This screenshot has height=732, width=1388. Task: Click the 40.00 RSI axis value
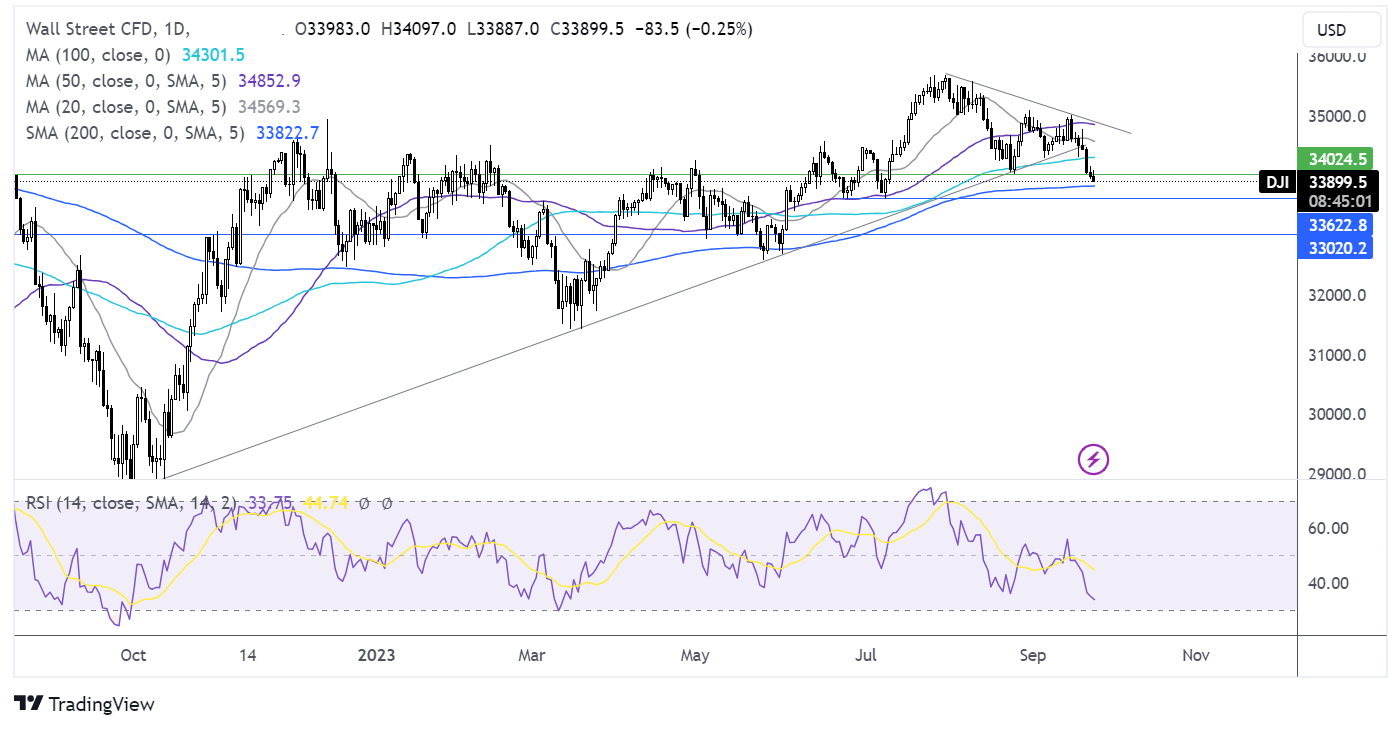pyautogui.click(x=1330, y=583)
